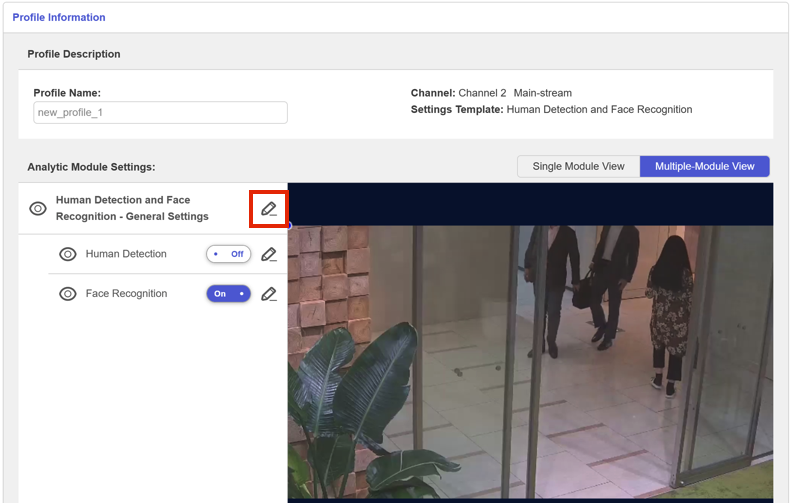The image size is (791, 503).
Task: Click the Settings Template value text
Action: pyautogui.click(x=599, y=109)
